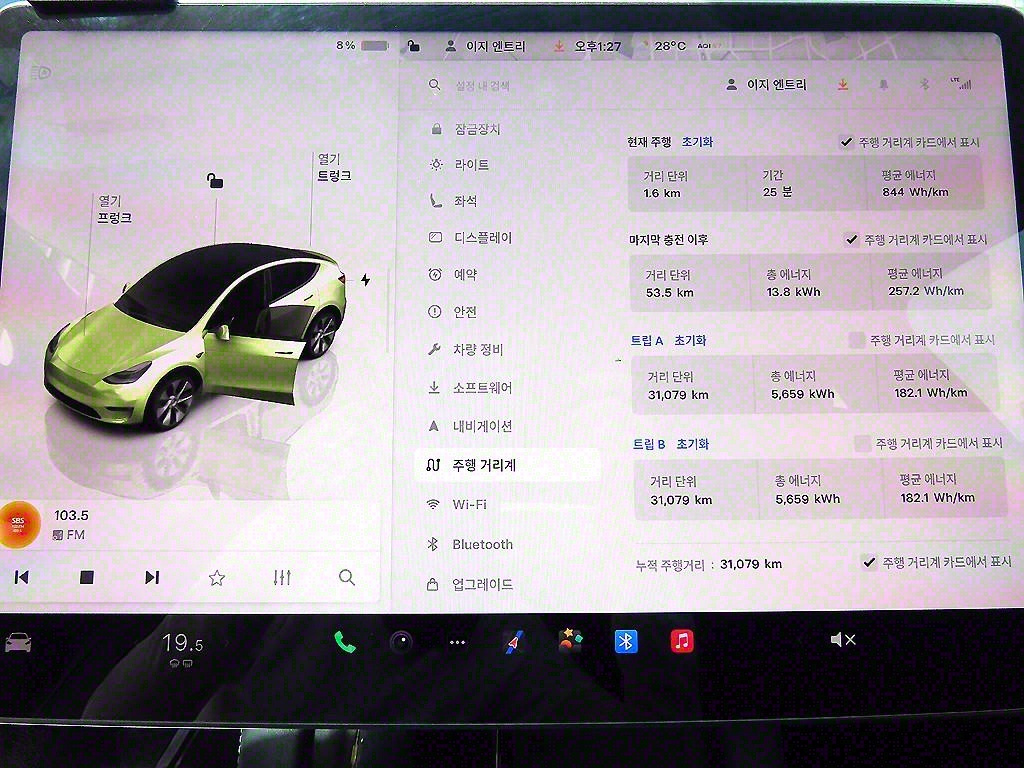Stop radio playback
1024x768 pixels.
pyautogui.click(x=87, y=577)
